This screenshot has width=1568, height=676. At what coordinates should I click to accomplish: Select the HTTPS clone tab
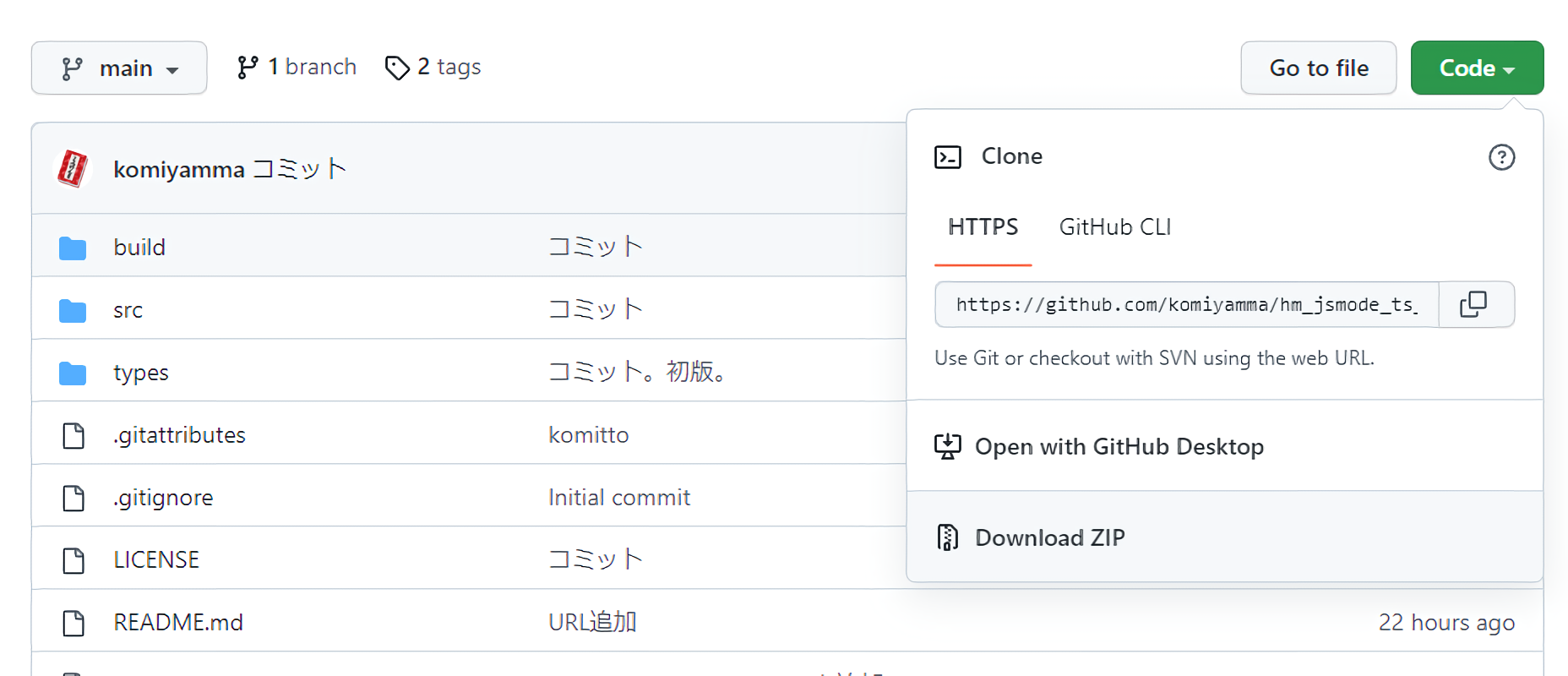(x=983, y=227)
